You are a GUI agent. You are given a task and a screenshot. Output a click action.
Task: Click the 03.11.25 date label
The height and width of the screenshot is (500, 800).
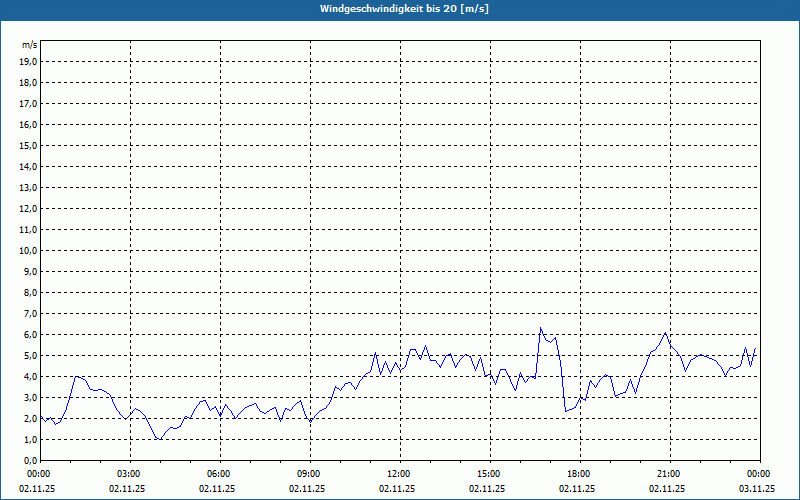click(x=757, y=489)
